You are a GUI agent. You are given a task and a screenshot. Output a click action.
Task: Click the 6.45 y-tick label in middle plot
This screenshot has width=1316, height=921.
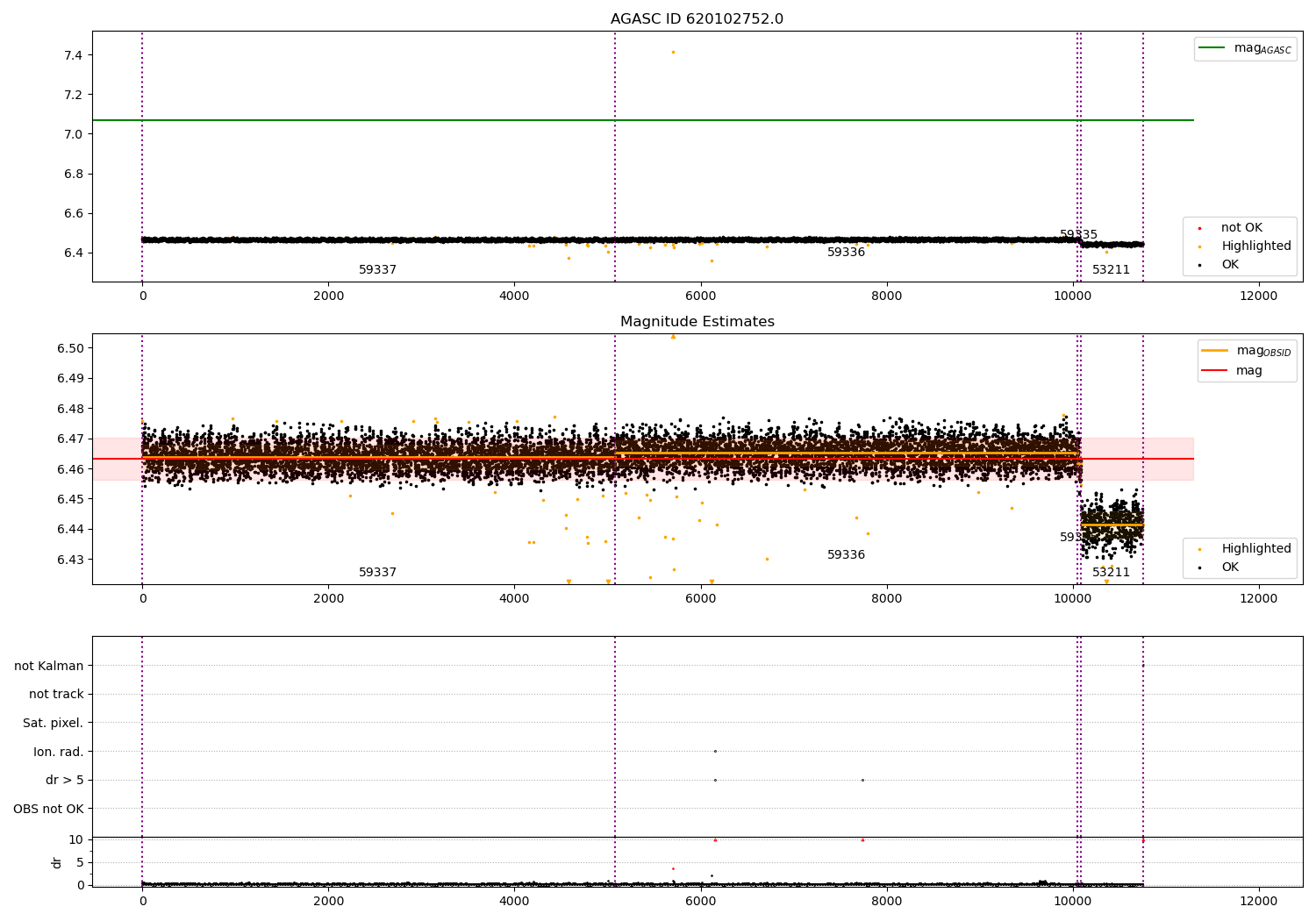tap(70, 499)
